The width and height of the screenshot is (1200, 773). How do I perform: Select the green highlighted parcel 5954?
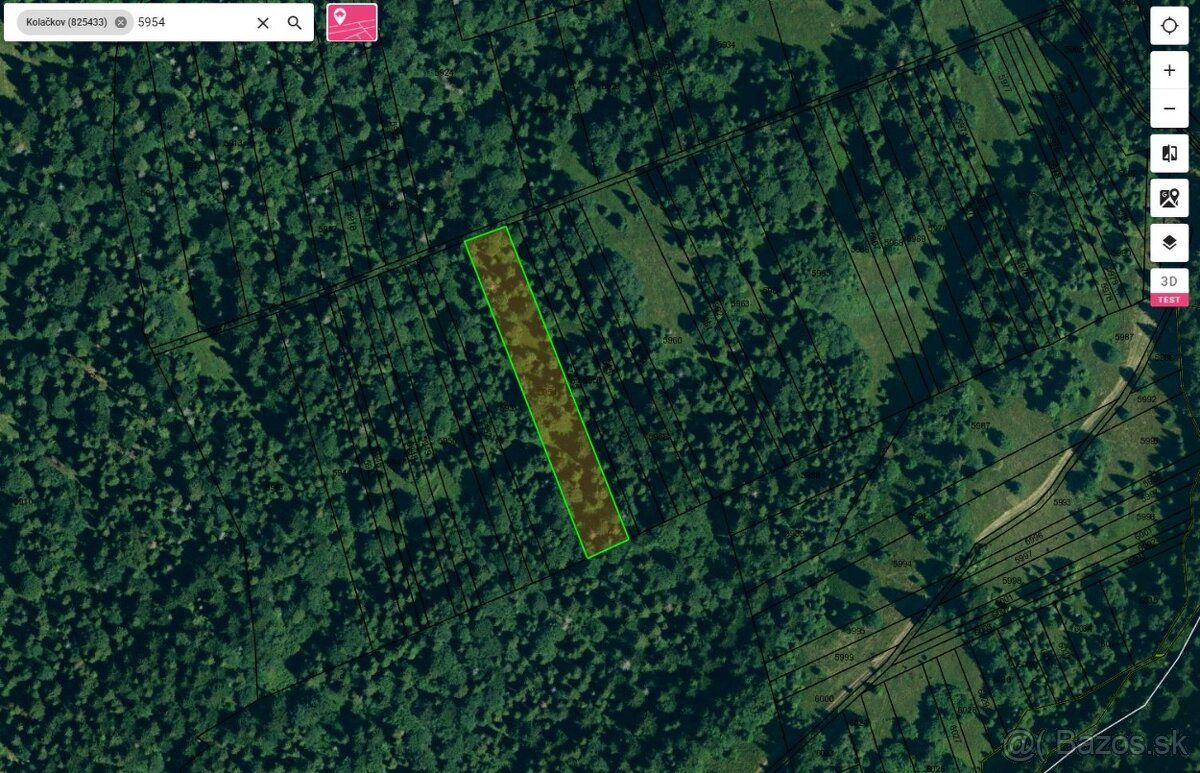[546, 391]
